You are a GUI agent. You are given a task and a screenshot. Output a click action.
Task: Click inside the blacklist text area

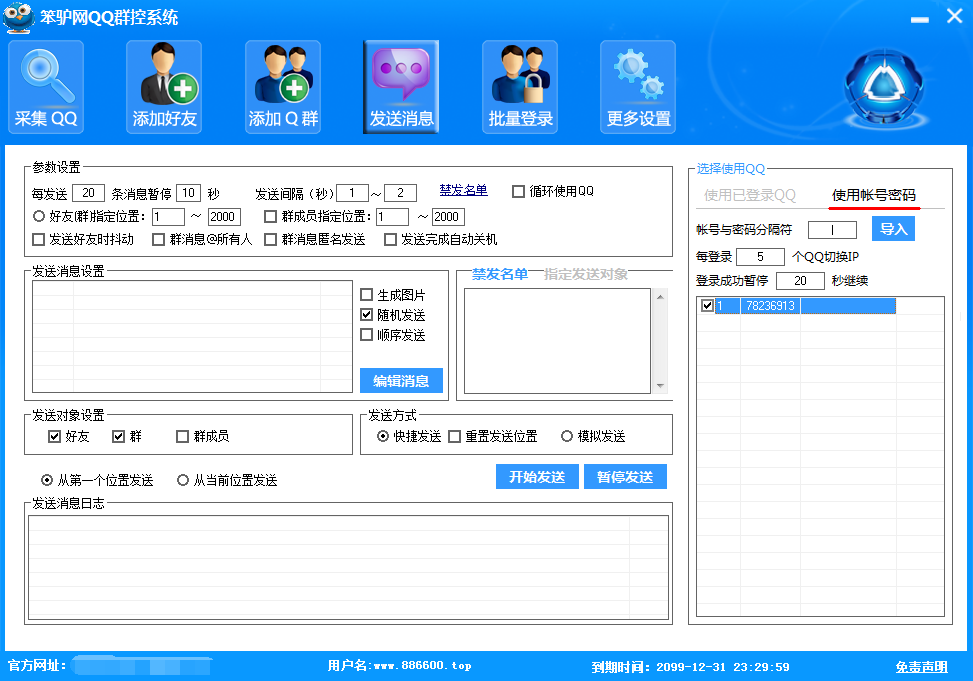point(557,341)
